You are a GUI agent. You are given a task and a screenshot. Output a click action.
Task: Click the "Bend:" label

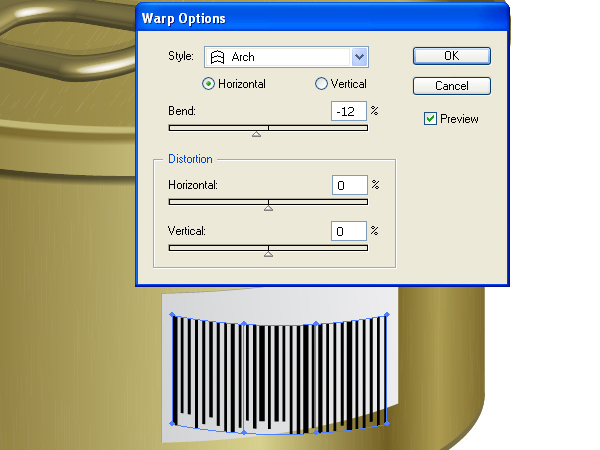coord(182,111)
